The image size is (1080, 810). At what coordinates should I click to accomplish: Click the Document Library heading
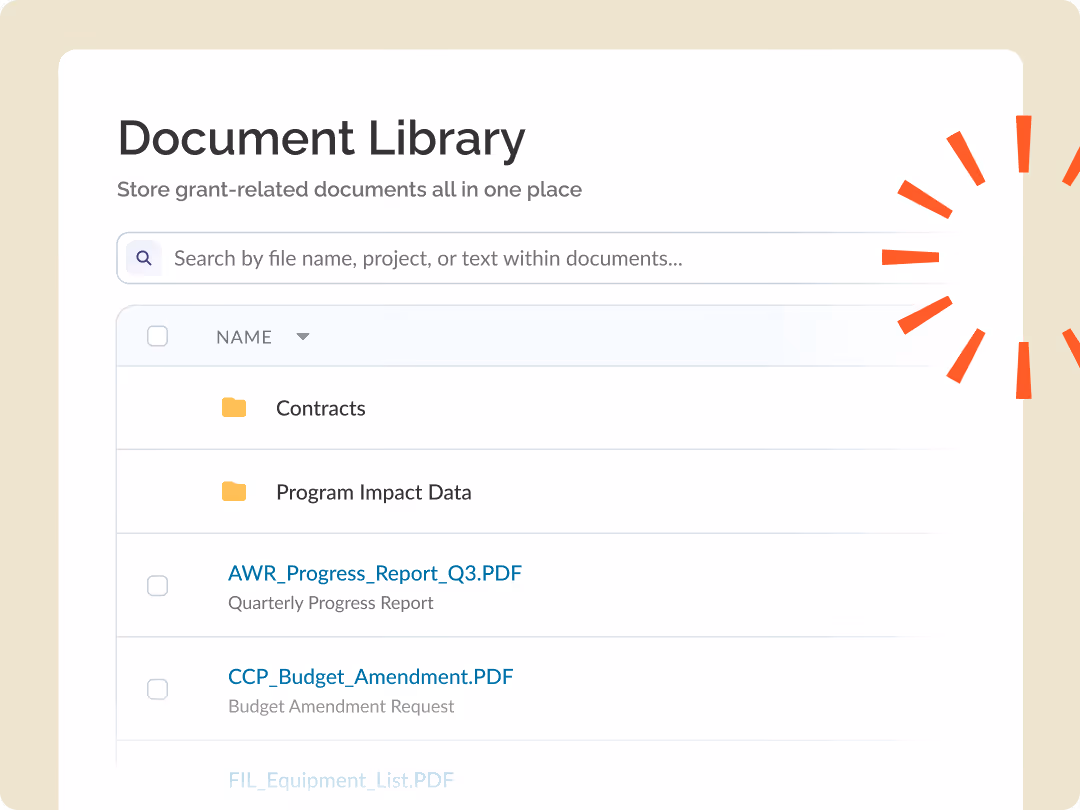pos(322,138)
